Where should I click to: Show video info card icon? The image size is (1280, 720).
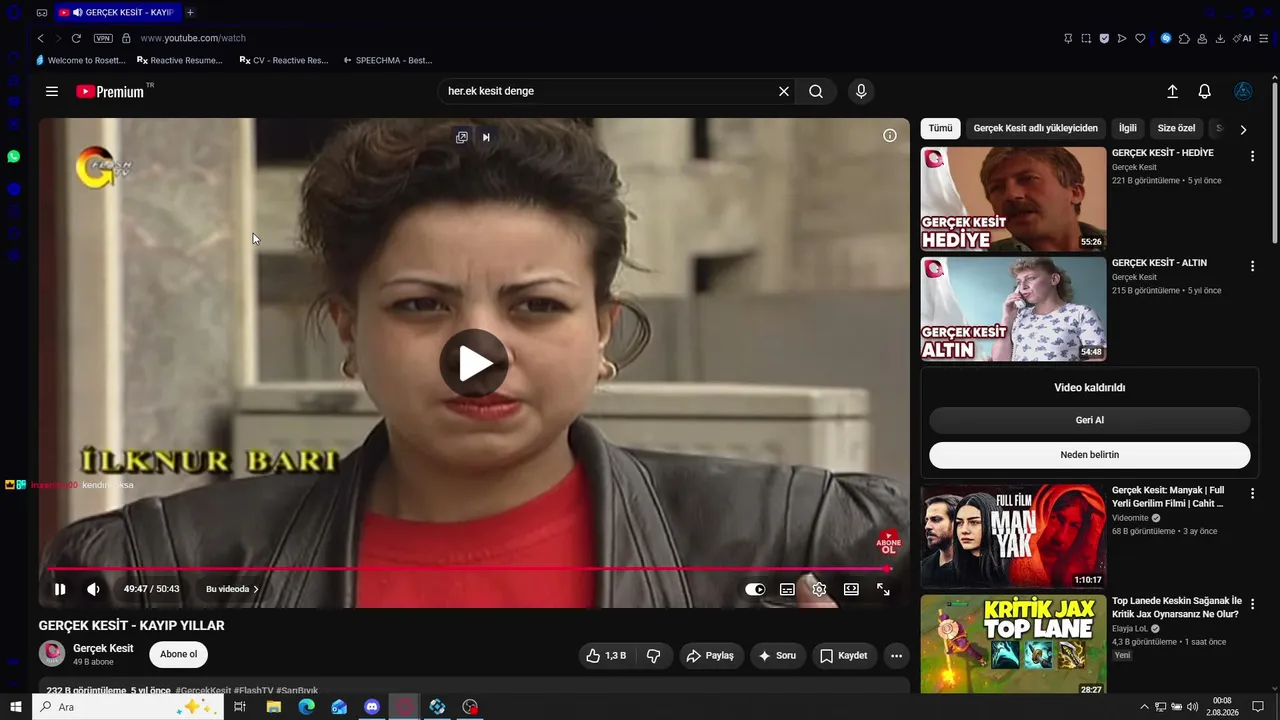tap(890, 136)
